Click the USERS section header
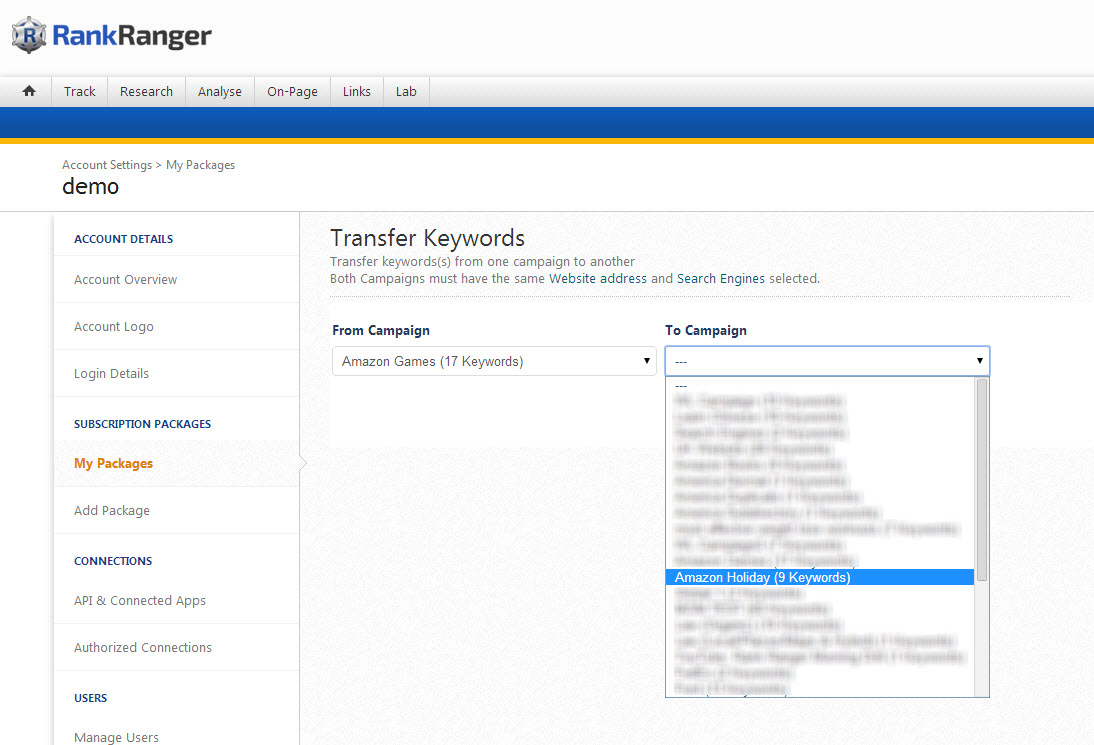The height and width of the screenshot is (745, 1094). pos(91,698)
